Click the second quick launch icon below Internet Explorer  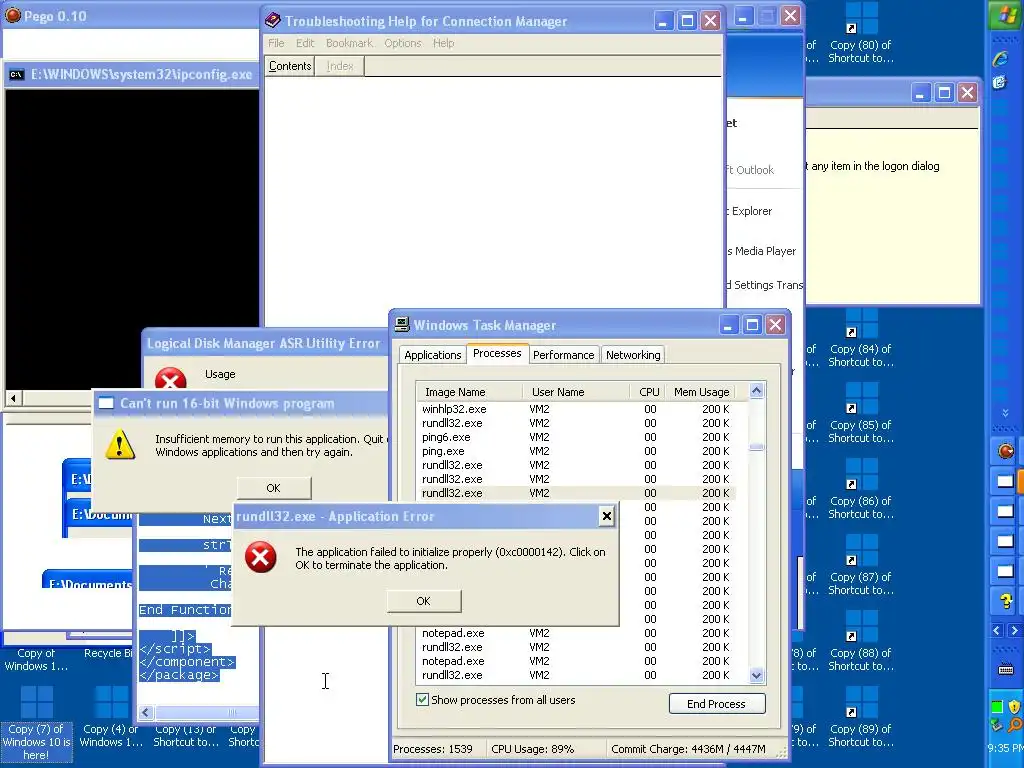click(1000, 83)
